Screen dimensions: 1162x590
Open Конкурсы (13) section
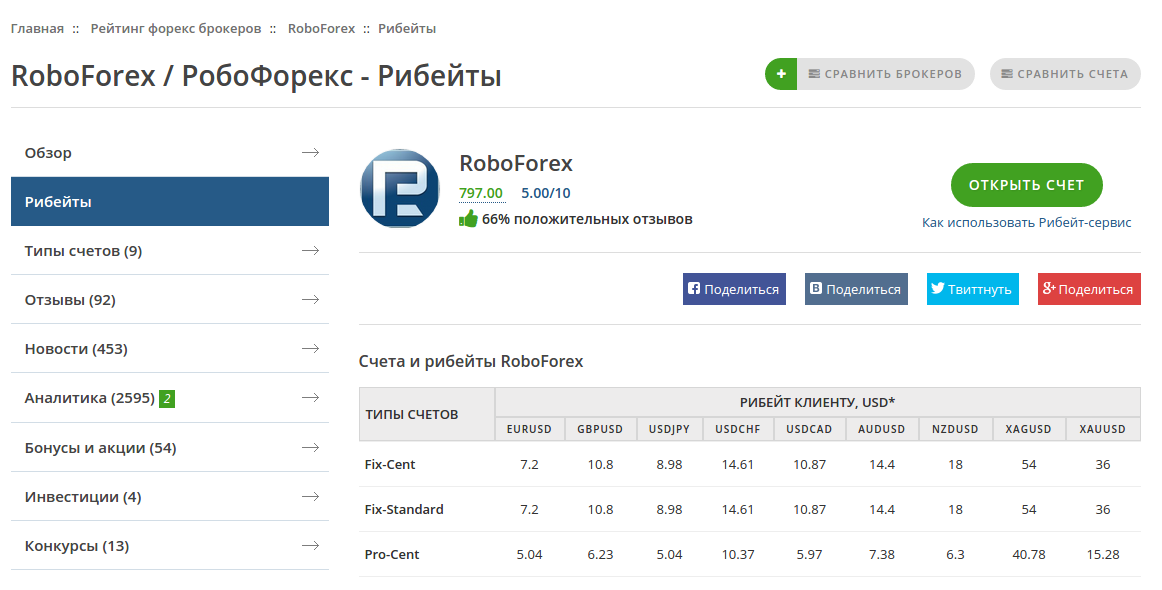[170, 546]
